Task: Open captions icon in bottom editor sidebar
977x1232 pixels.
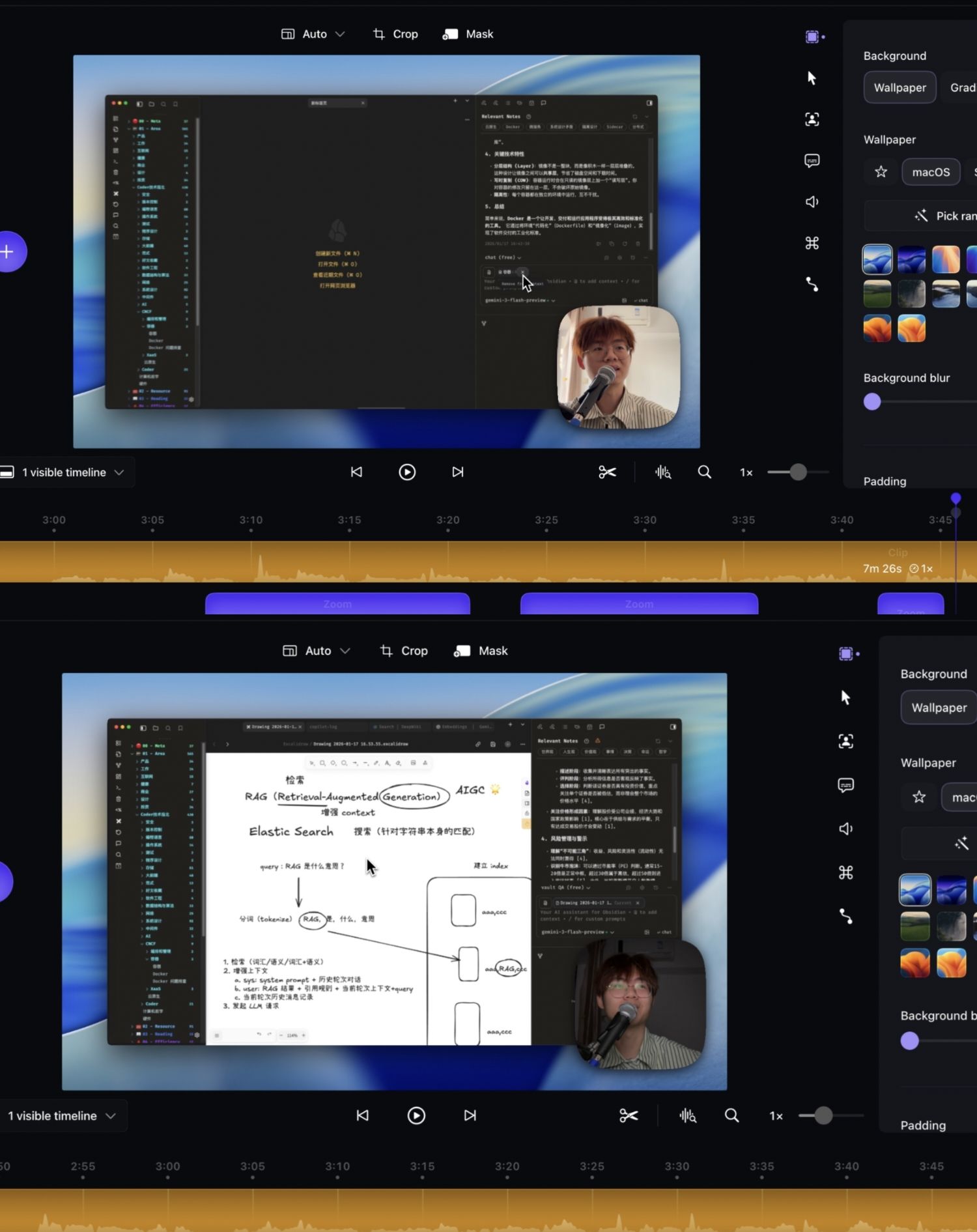Action: [845, 785]
